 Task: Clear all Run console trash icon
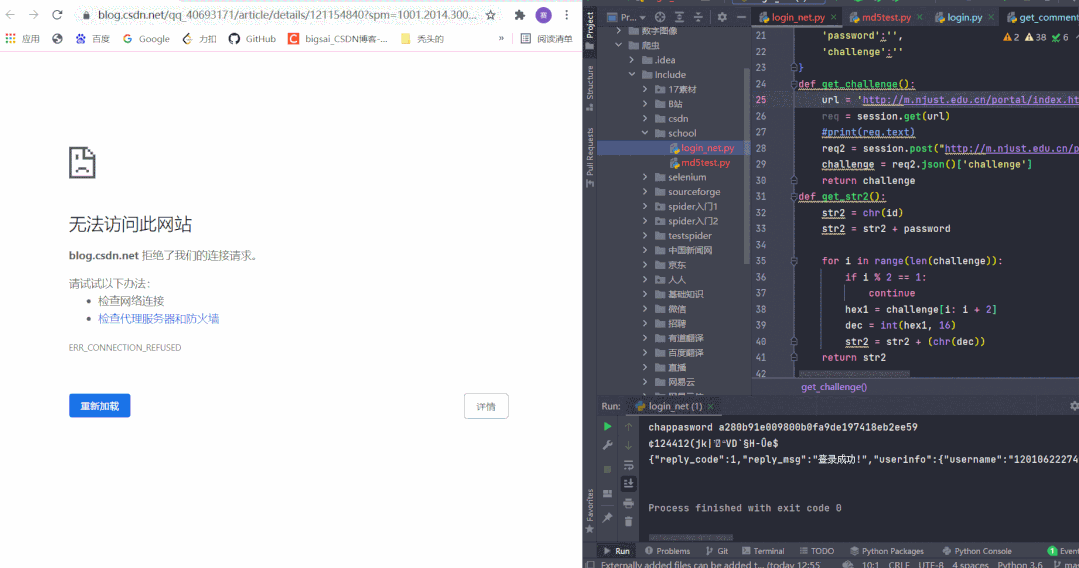coord(628,522)
